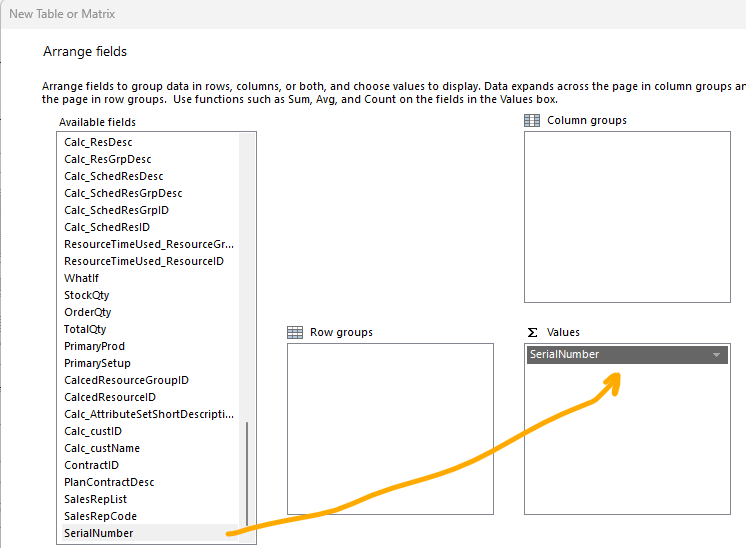Image resolution: width=746 pixels, height=548 pixels.
Task: Click the Values sigma icon
Action: 533,332
